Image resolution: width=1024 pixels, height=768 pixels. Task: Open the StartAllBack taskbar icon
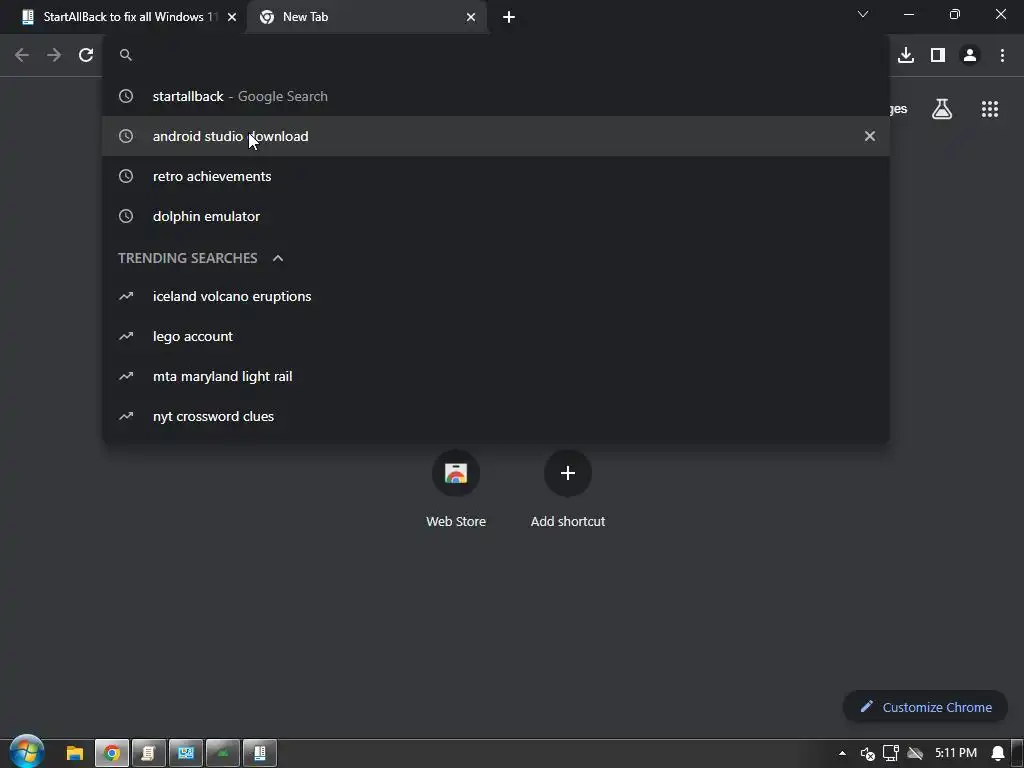click(x=260, y=753)
